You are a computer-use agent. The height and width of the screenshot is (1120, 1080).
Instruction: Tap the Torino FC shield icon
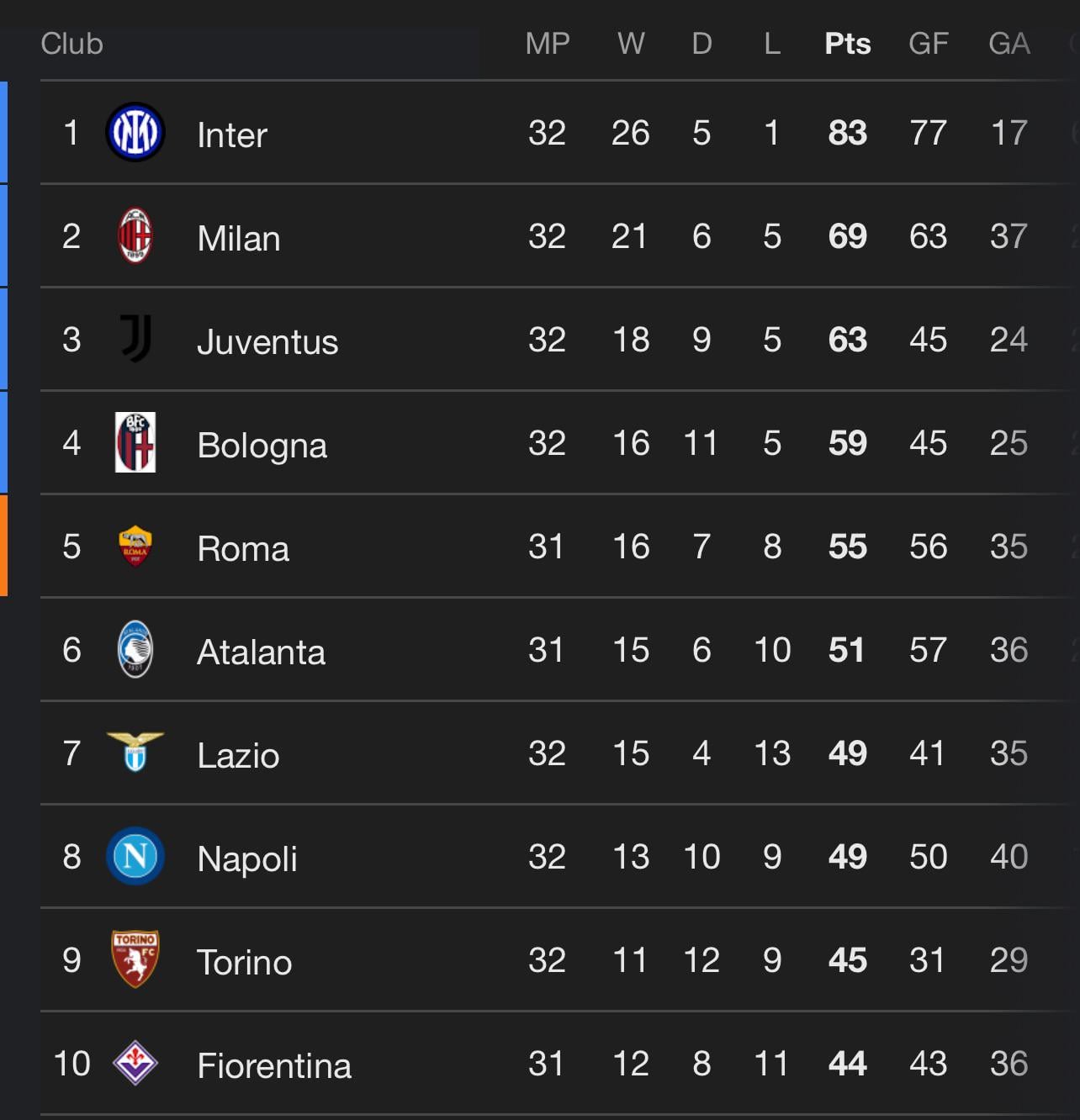(x=135, y=959)
